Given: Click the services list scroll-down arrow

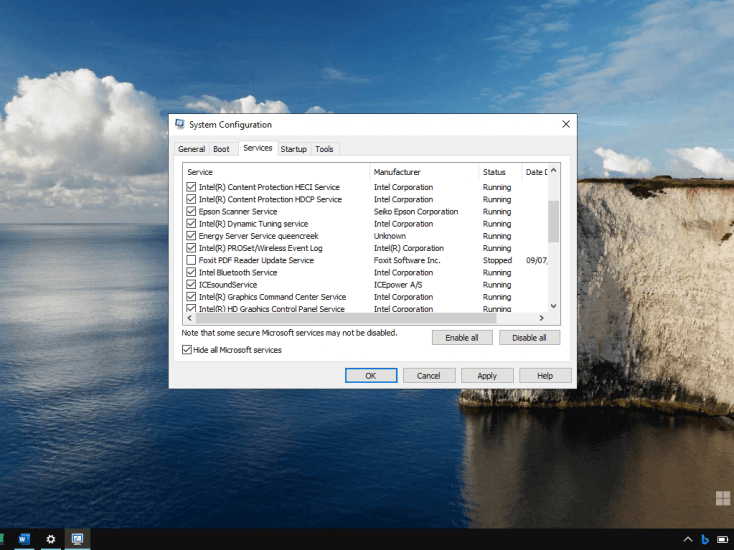Looking at the screenshot, I should click(x=554, y=306).
